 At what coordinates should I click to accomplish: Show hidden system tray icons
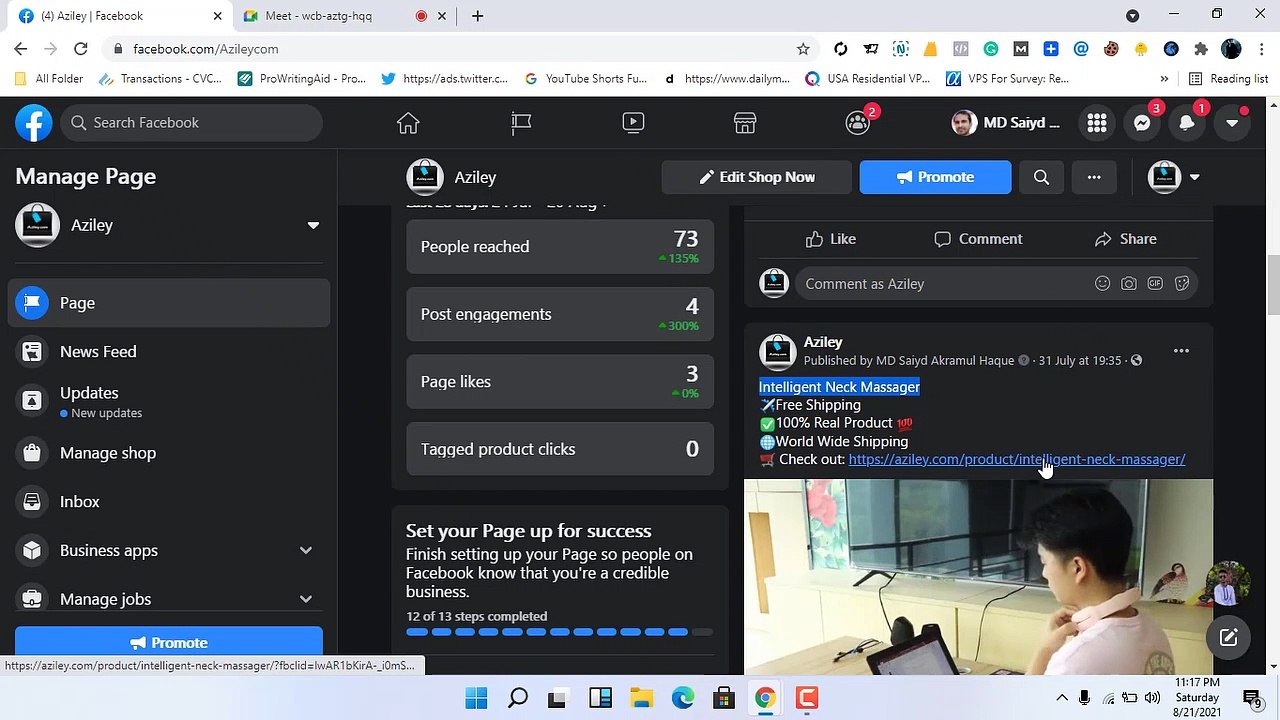point(1062,698)
